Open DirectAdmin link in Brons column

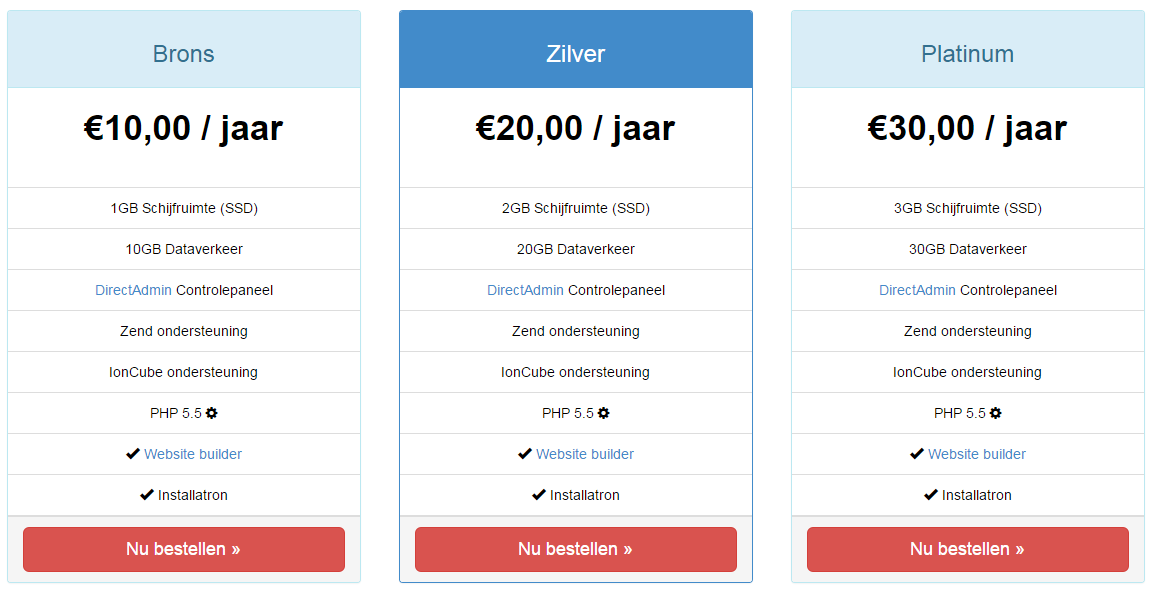[x=133, y=290]
